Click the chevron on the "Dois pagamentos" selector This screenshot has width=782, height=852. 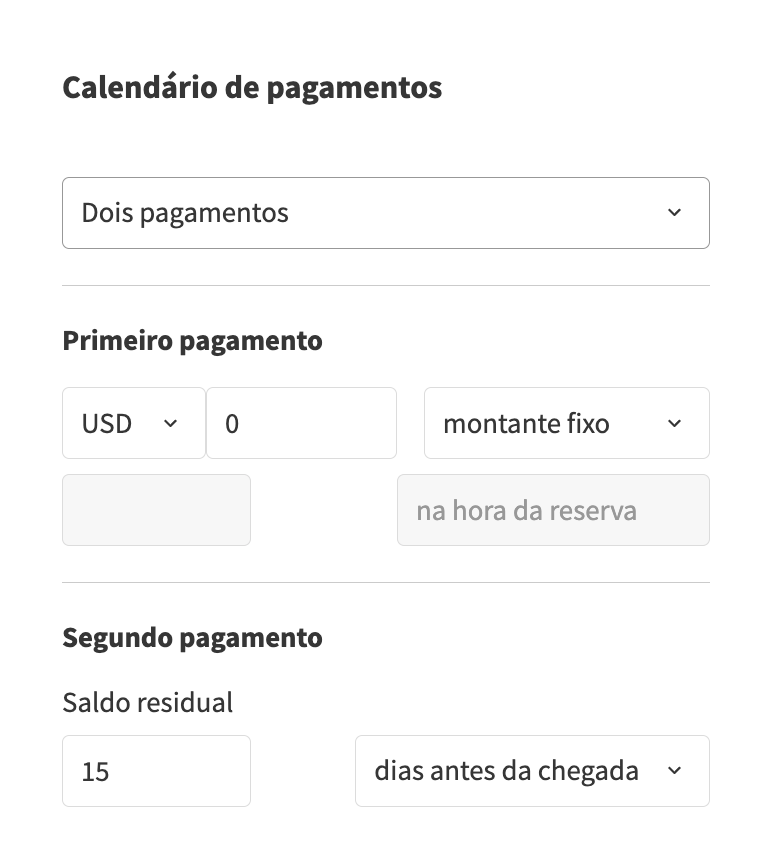(676, 212)
